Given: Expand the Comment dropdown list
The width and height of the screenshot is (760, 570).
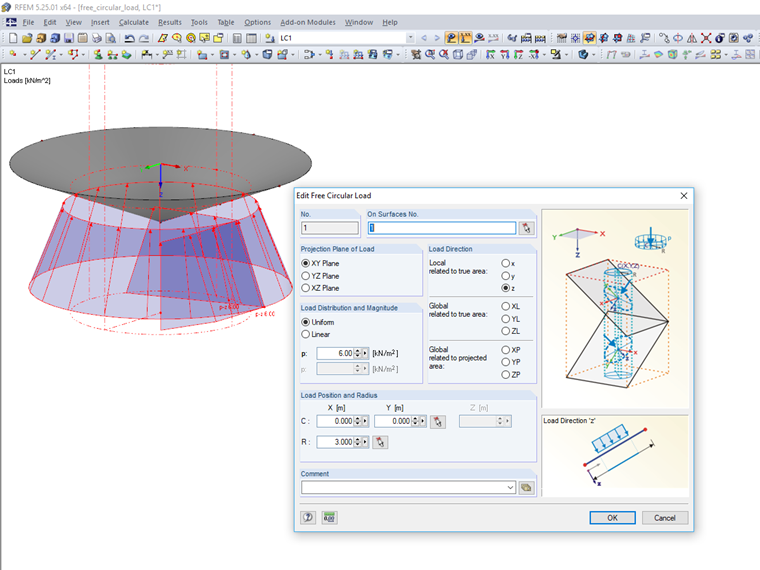Looking at the screenshot, I should click(511, 487).
